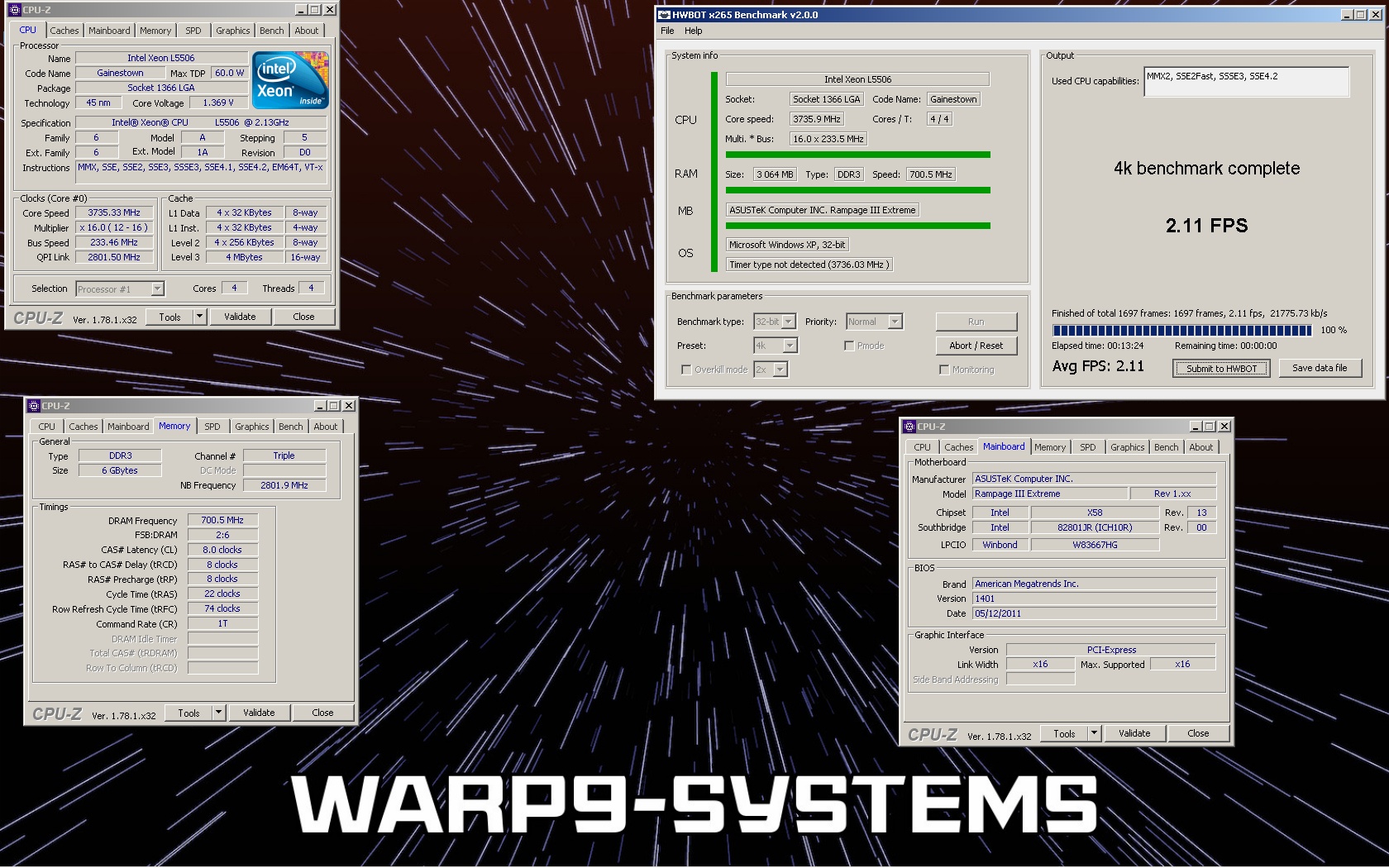This screenshot has height=868, width=1389.
Task: Click the LPCIO W83667HG field
Action: pos(1095,545)
